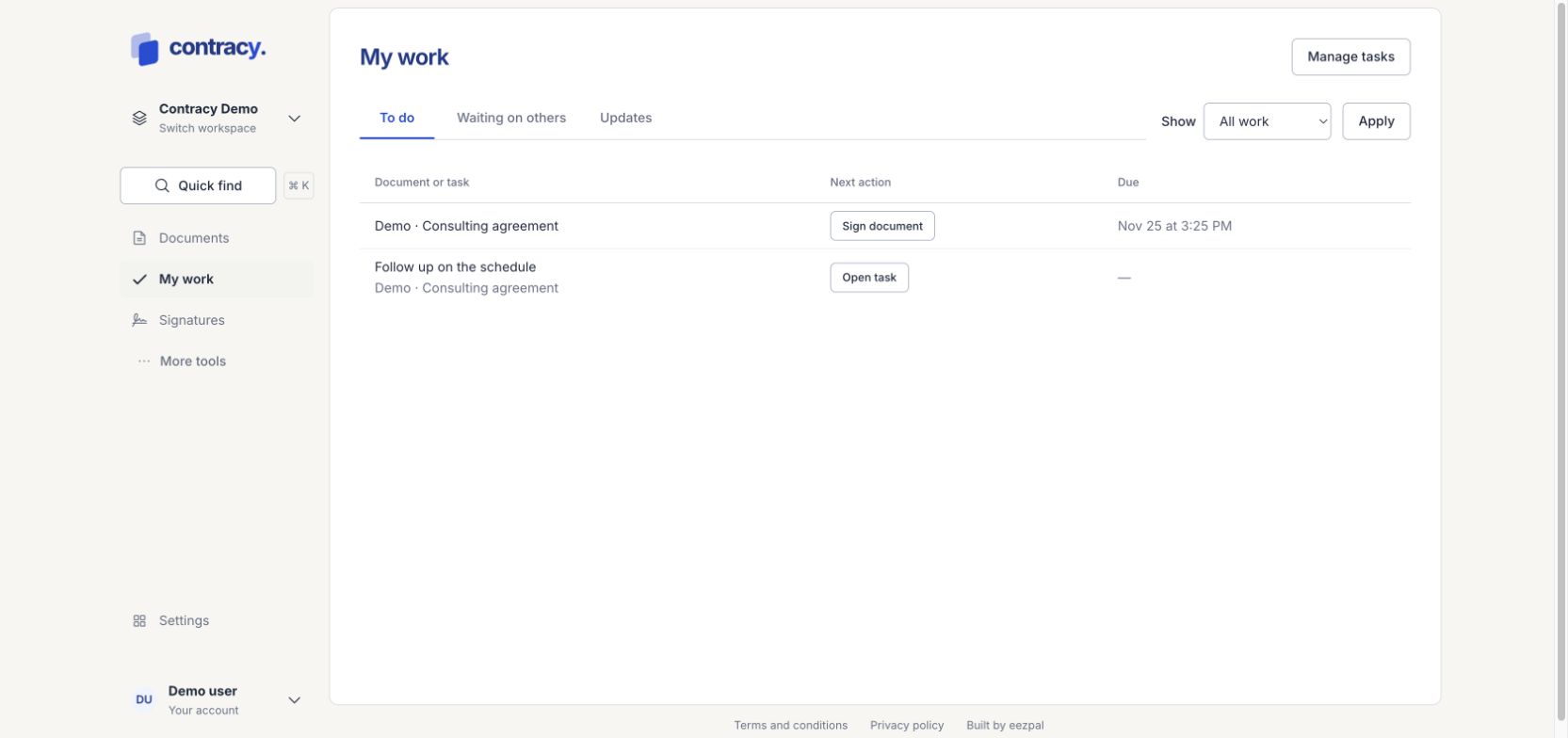Open the Terms and conditions link
The height and width of the screenshot is (738, 1568).
click(790, 726)
